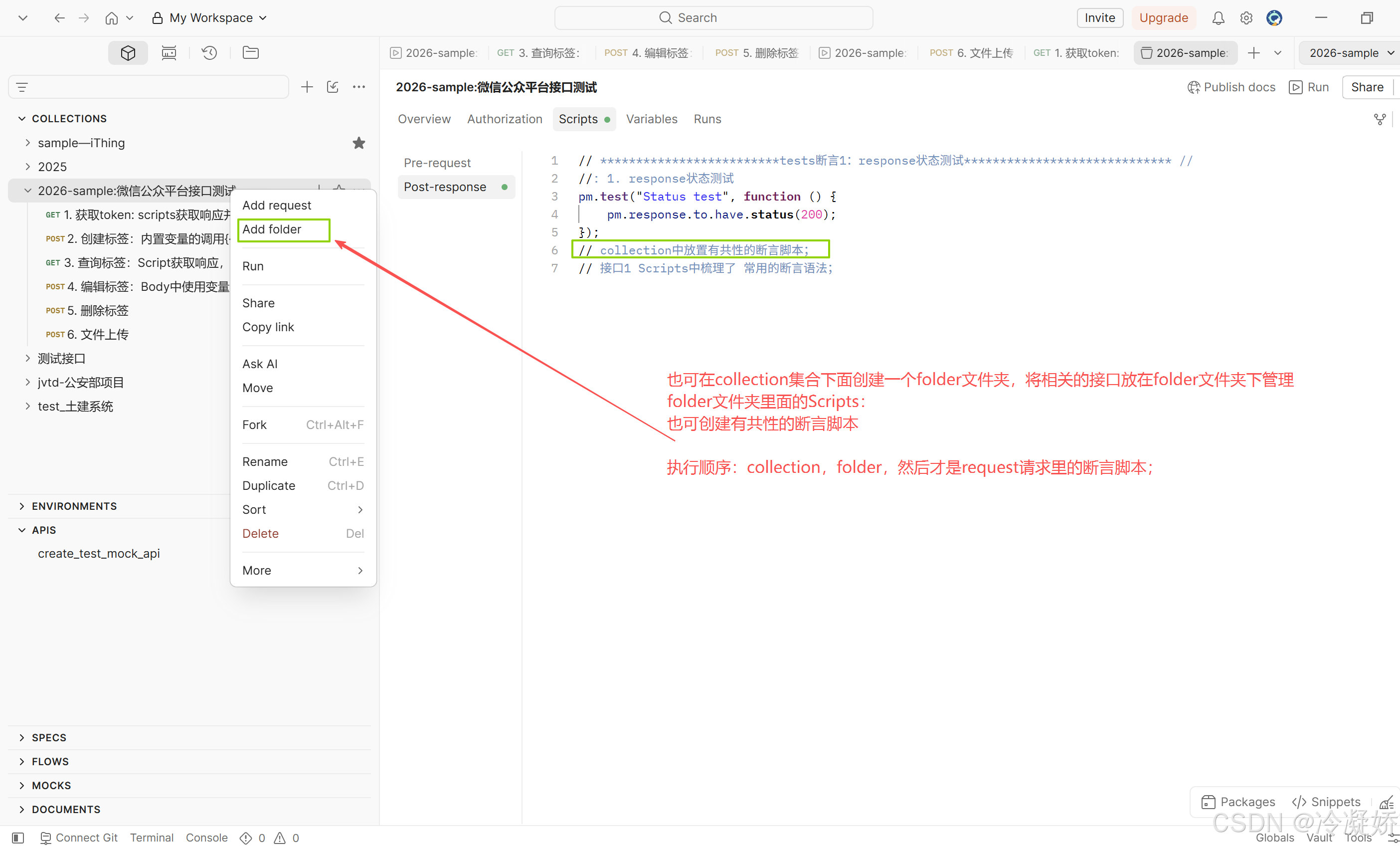The width and height of the screenshot is (1400, 847).
Task: Click the Upgrade button
Action: (1163, 17)
